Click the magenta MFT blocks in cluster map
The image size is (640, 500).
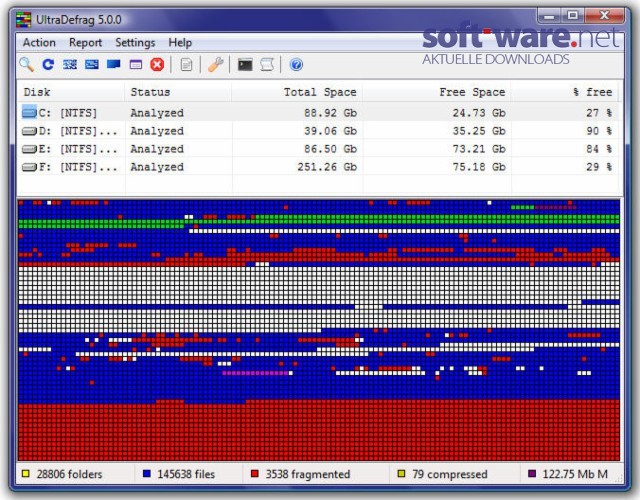[255, 373]
